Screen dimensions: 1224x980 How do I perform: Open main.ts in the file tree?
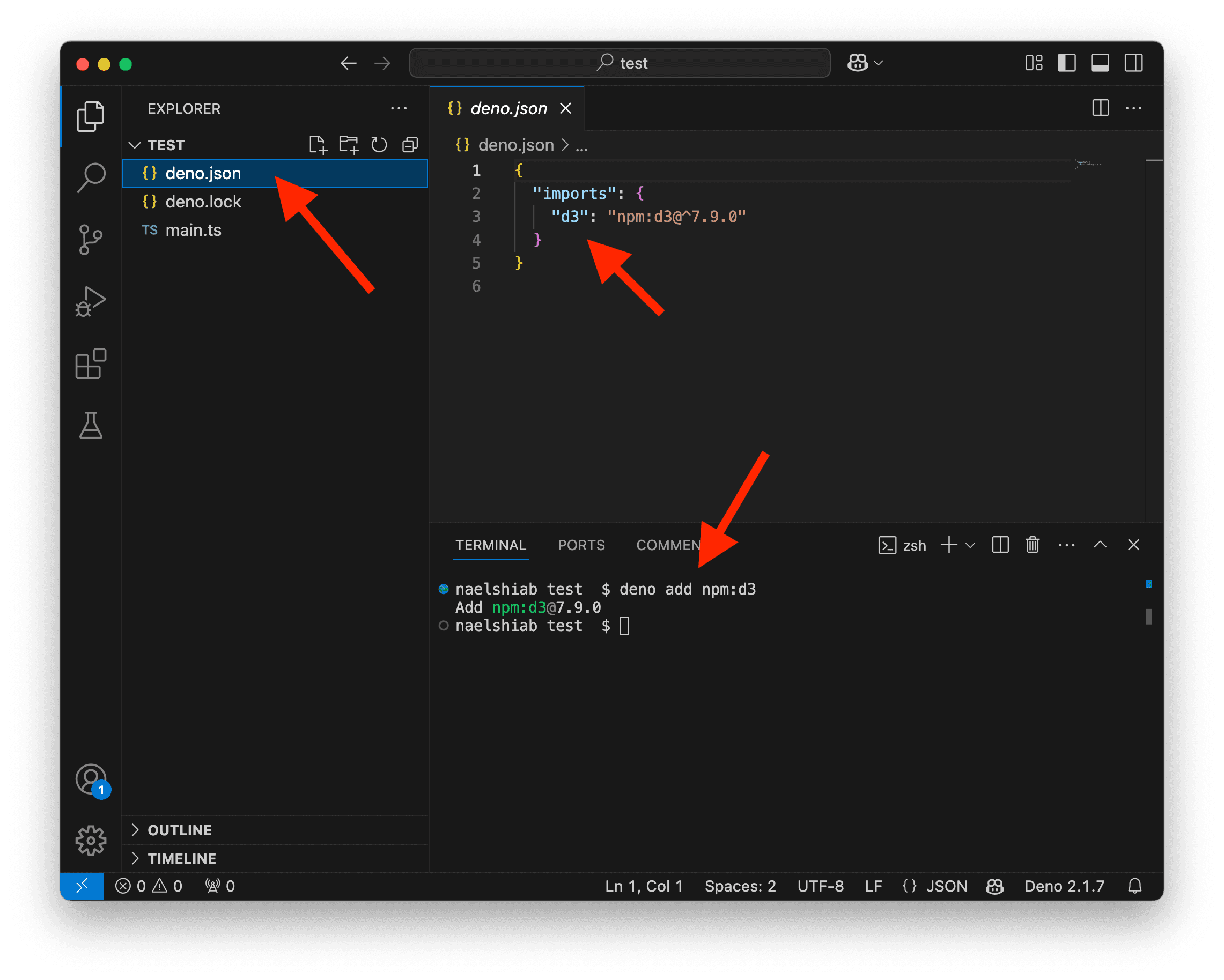click(x=275, y=230)
